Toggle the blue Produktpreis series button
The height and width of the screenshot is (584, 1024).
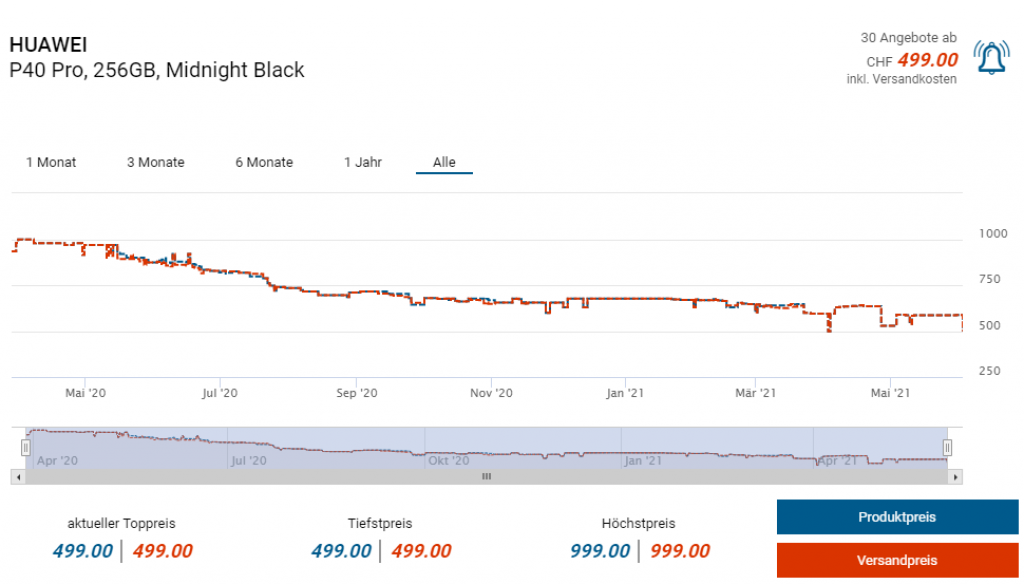pyautogui.click(x=897, y=517)
